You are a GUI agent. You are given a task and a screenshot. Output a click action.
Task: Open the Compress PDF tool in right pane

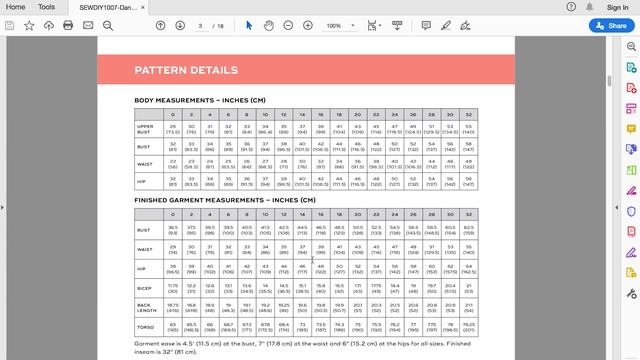[x=631, y=231]
